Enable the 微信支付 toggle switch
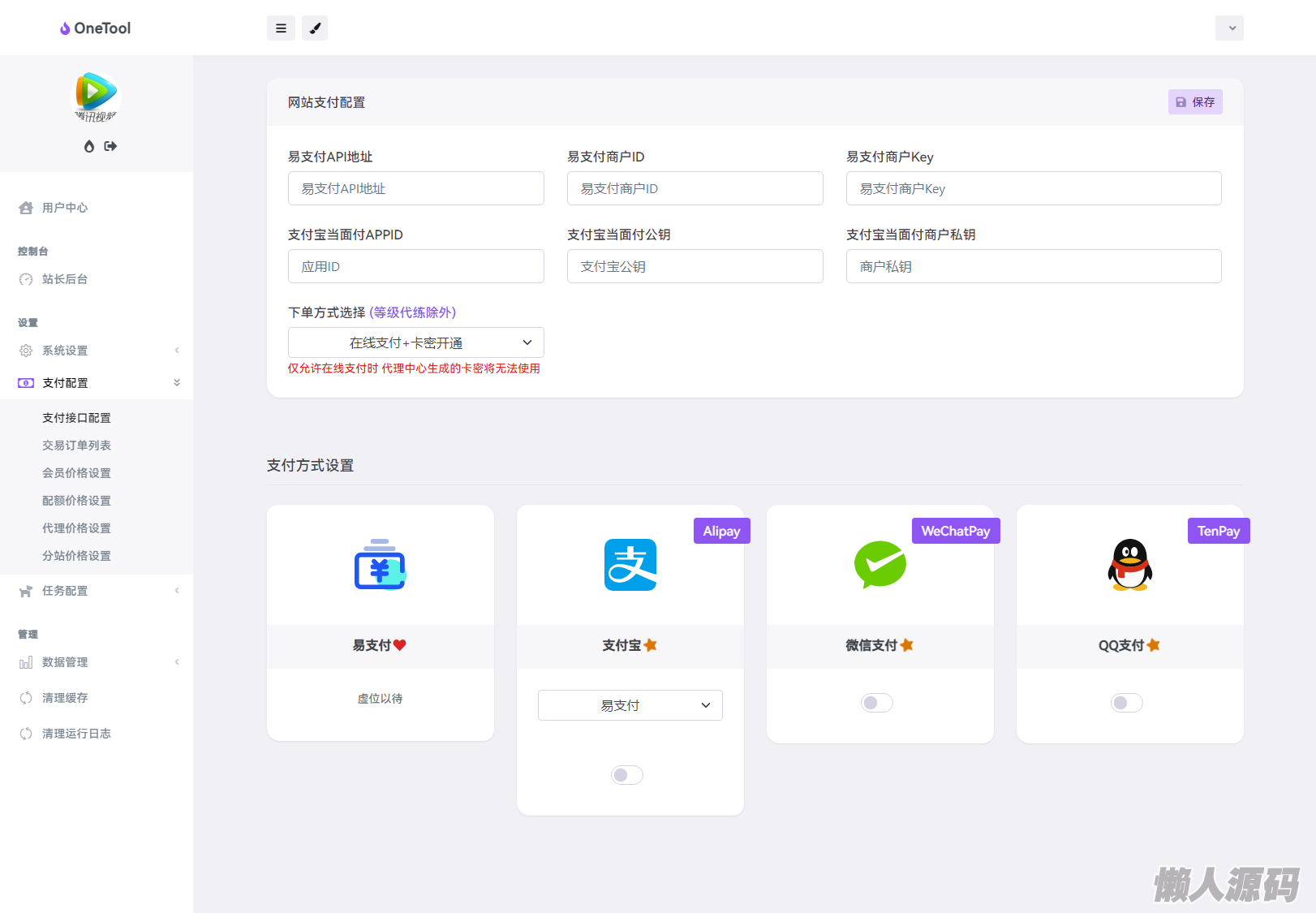The image size is (1316, 913). (876, 703)
